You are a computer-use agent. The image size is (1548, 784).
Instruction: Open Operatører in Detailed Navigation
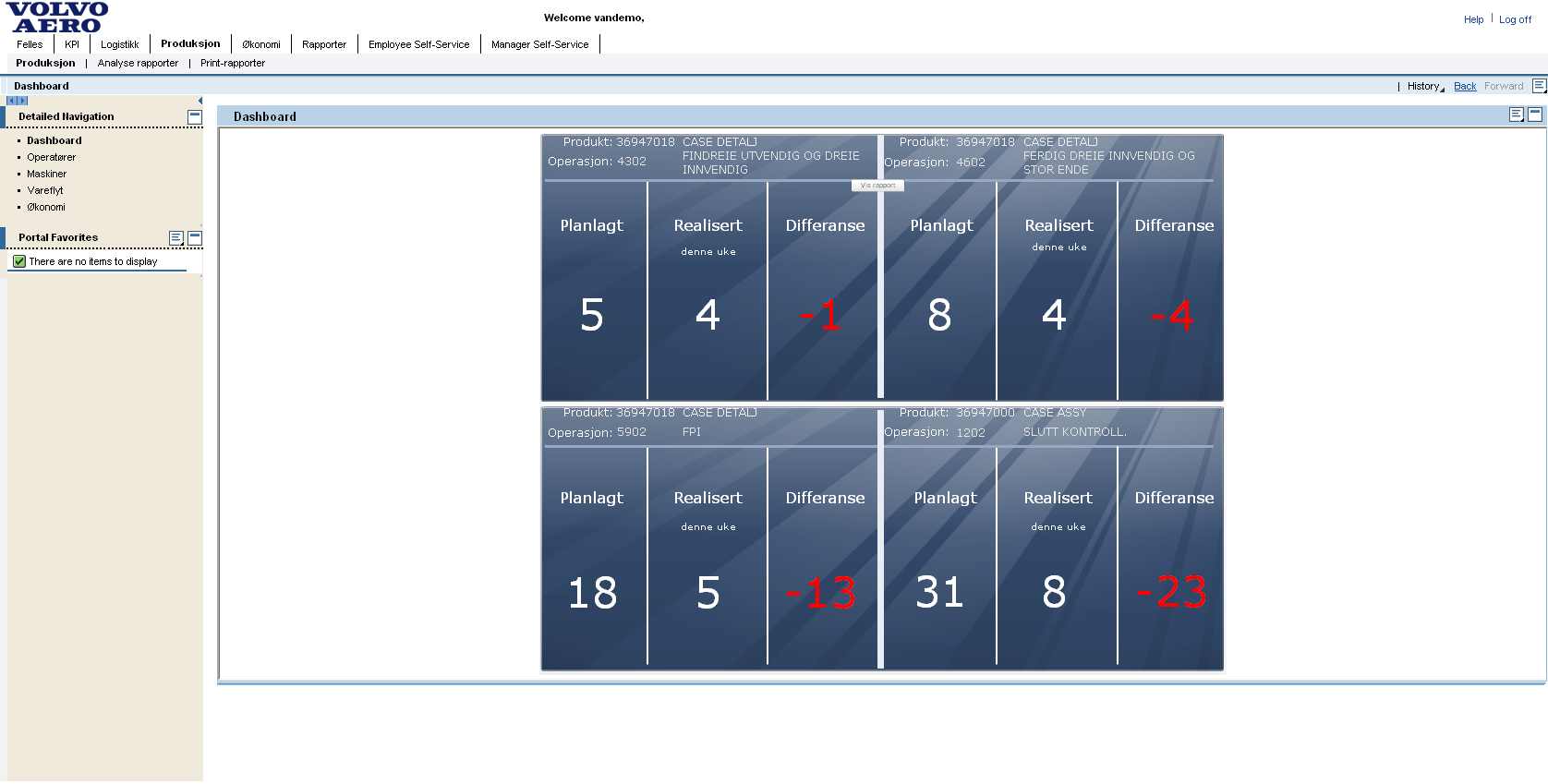point(51,157)
